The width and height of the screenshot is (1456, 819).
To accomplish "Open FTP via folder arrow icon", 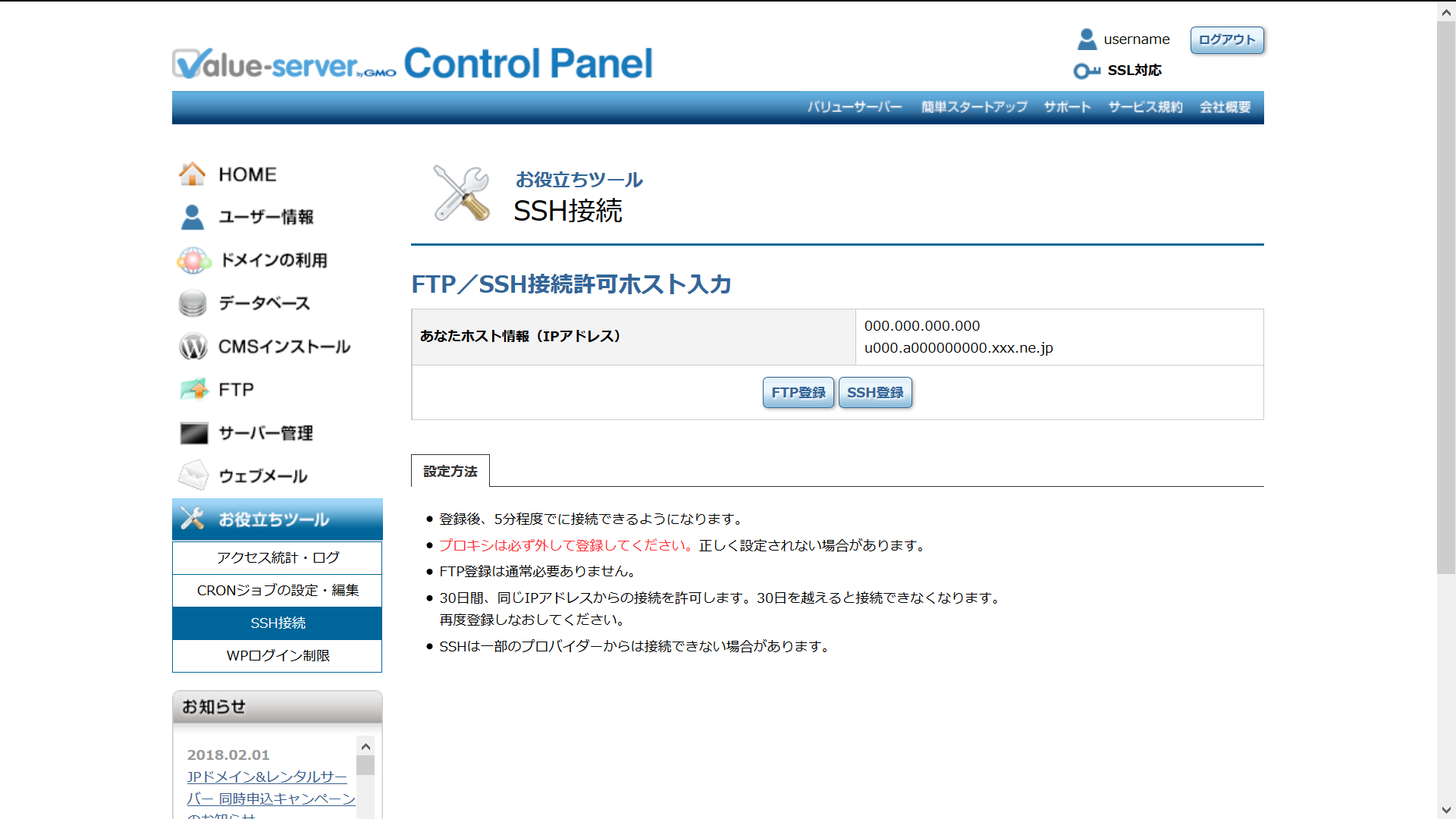I will [x=194, y=390].
